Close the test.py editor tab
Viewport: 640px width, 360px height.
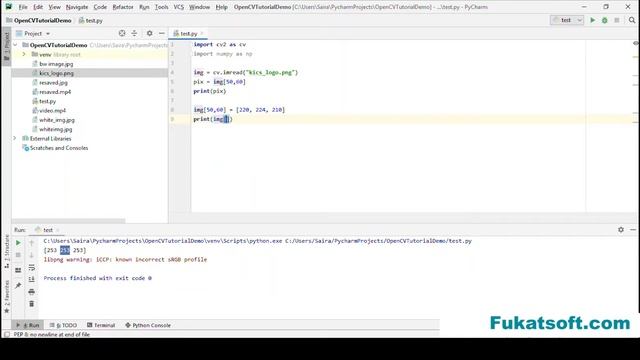(202, 33)
